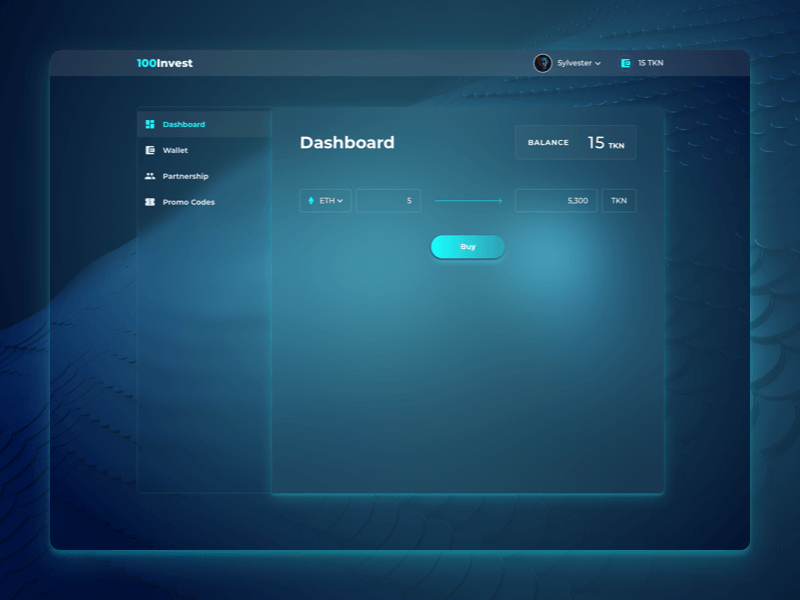Click the wallet icon in the header

click(626, 63)
